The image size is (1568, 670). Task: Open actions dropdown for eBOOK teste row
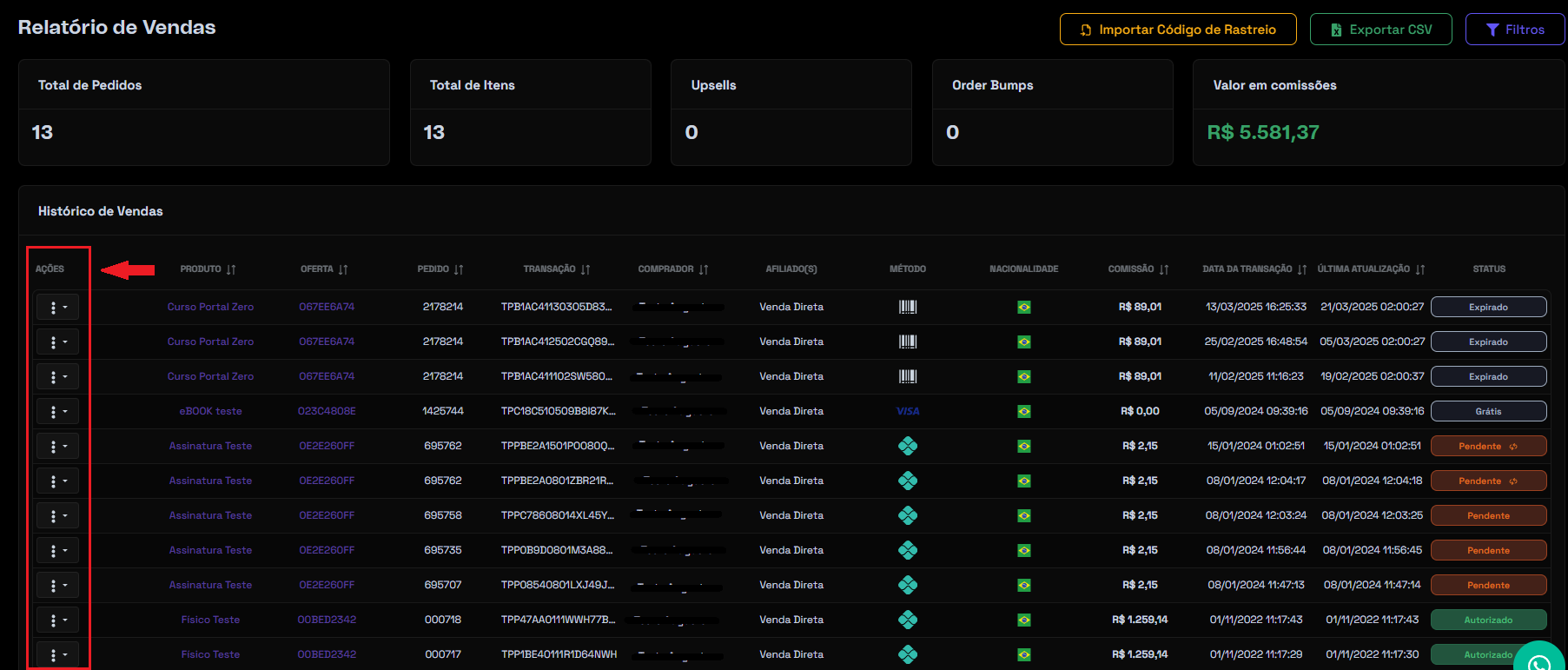57,411
